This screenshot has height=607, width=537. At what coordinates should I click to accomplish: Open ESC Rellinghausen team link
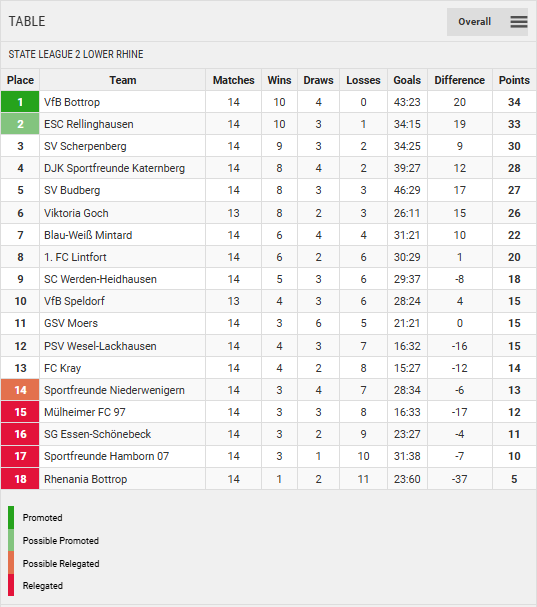pos(89,124)
